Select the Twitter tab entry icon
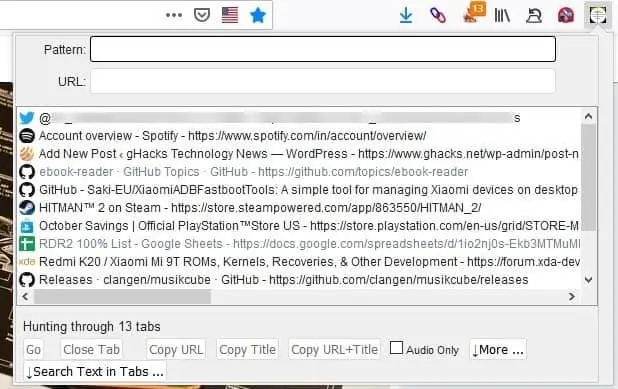Image resolution: width=618 pixels, height=389 pixels. pyautogui.click(x=27, y=117)
